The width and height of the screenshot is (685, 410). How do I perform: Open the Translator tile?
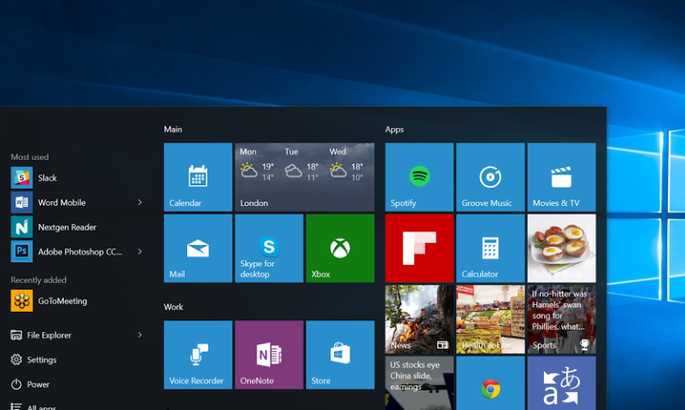(562, 383)
